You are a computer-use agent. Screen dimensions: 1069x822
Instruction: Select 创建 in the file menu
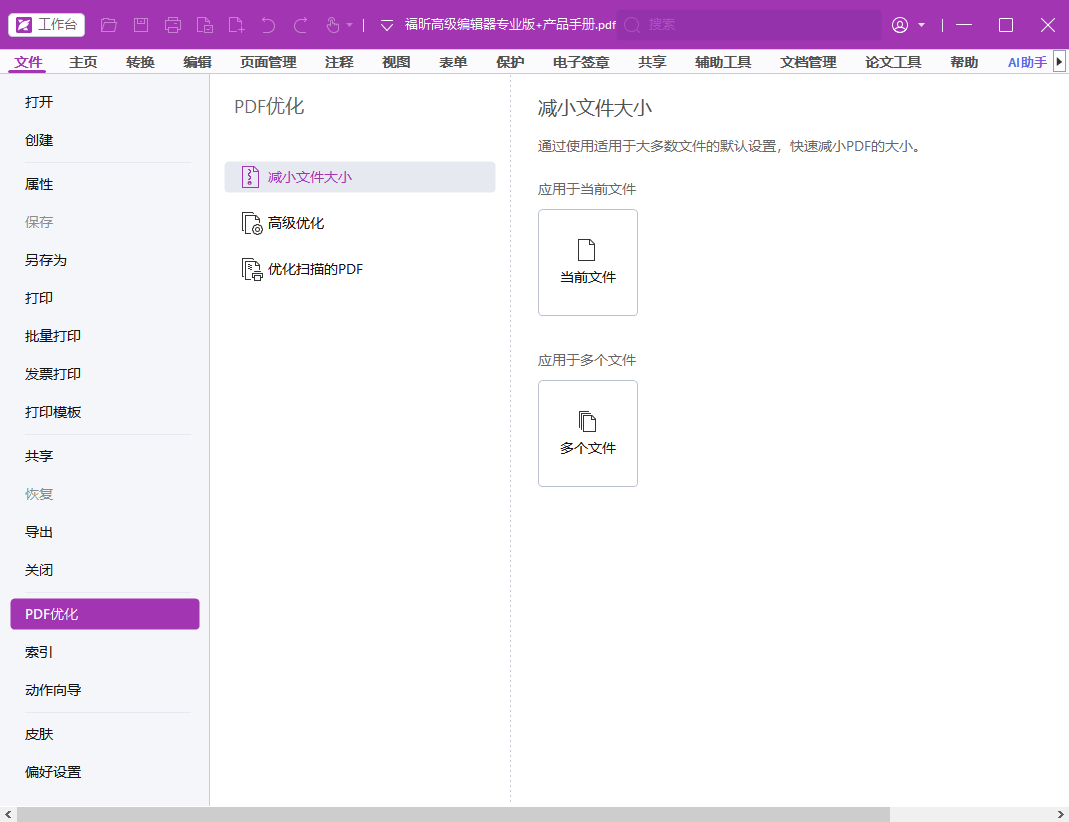[39, 140]
